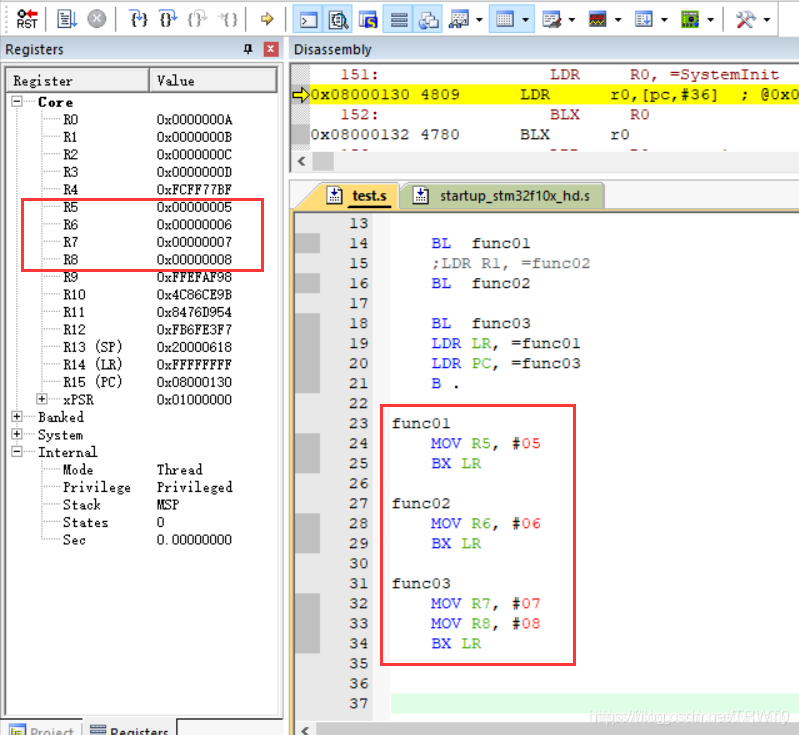Select R5 value 0x00000005
Viewport: 799px width, 735px height.
pyautogui.click(x=194, y=207)
